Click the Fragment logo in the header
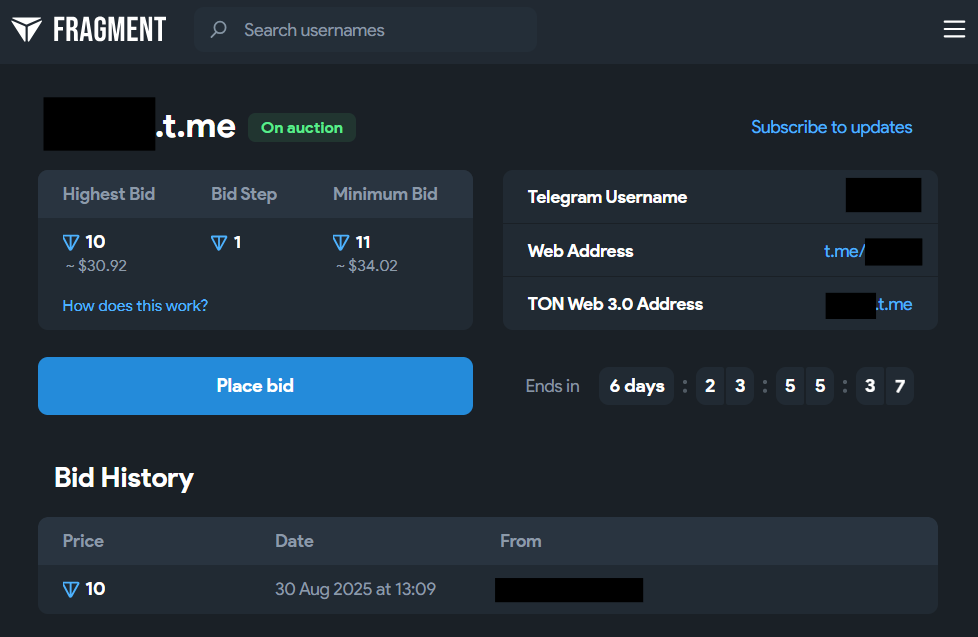The height and width of the screenshot is (637, 978). coord(88,30)
